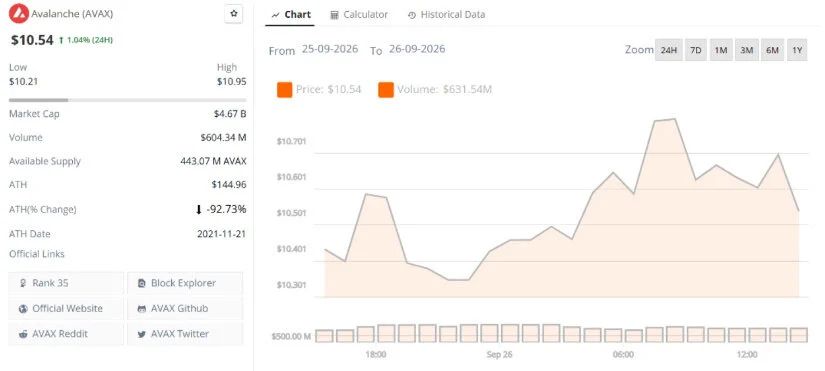Image resolution: width=825 pixels, height=371 pixels.
Task: Open the AVAX Github link
Action: 185,308
